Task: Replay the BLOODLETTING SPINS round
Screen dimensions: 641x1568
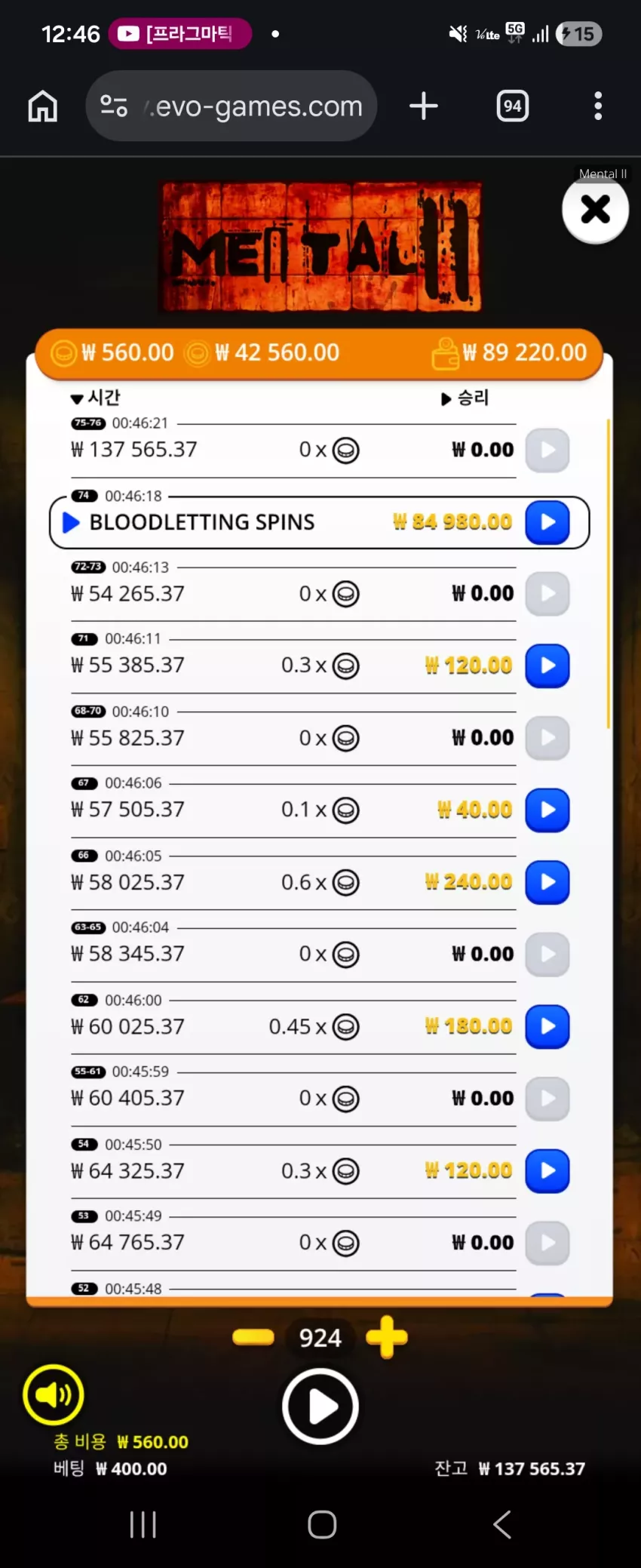Action: [547, 522]
